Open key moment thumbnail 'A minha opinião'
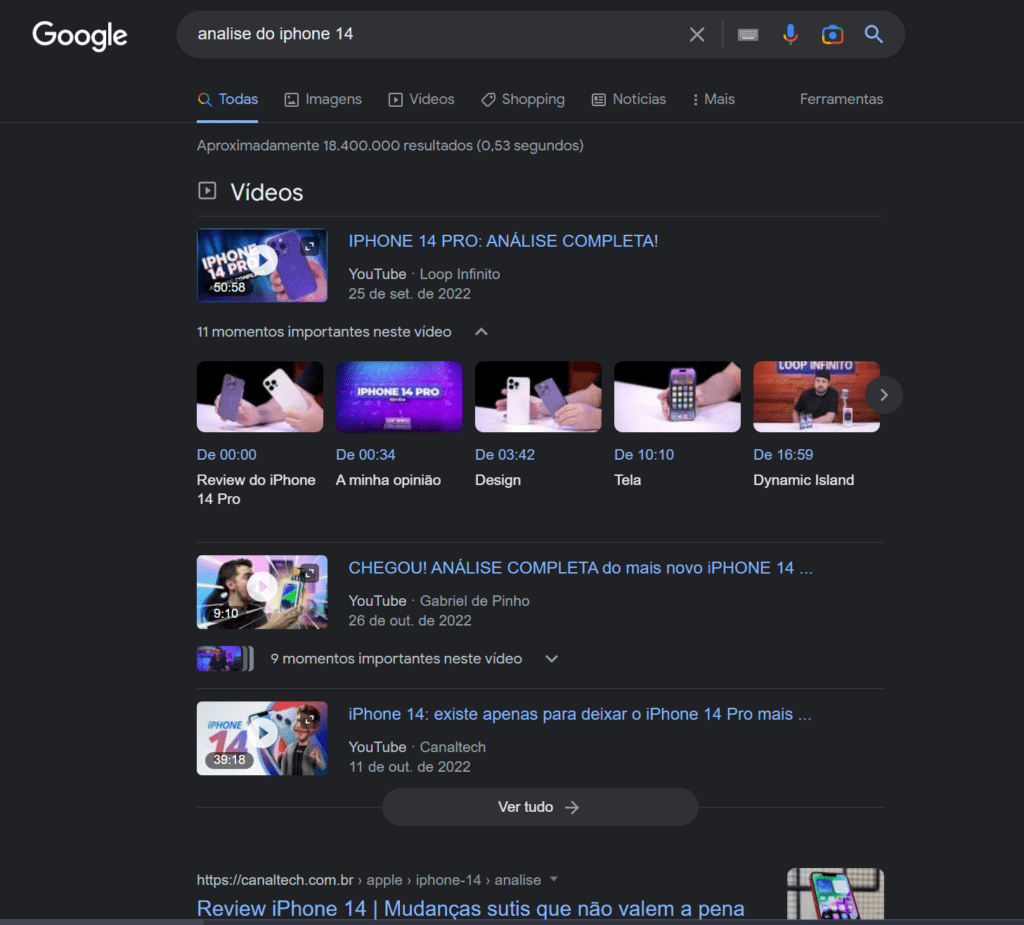1024x925 pixels. (399, 397)
